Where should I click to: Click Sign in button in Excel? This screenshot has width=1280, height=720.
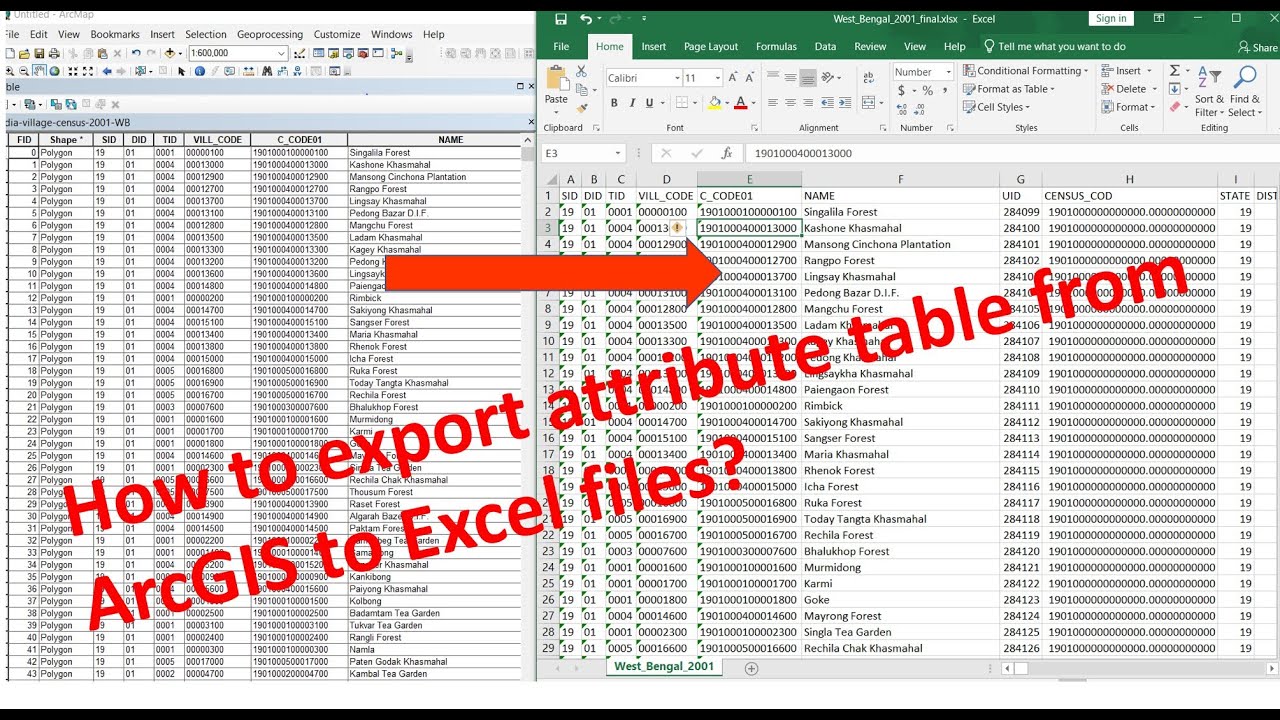[1111, 18]
